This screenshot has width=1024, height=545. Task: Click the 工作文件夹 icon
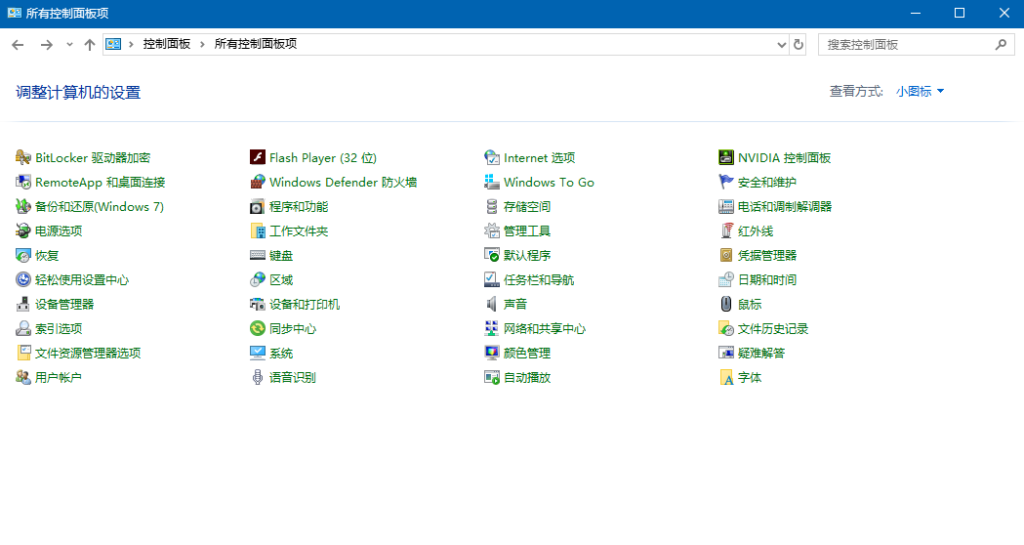(257, 230)
